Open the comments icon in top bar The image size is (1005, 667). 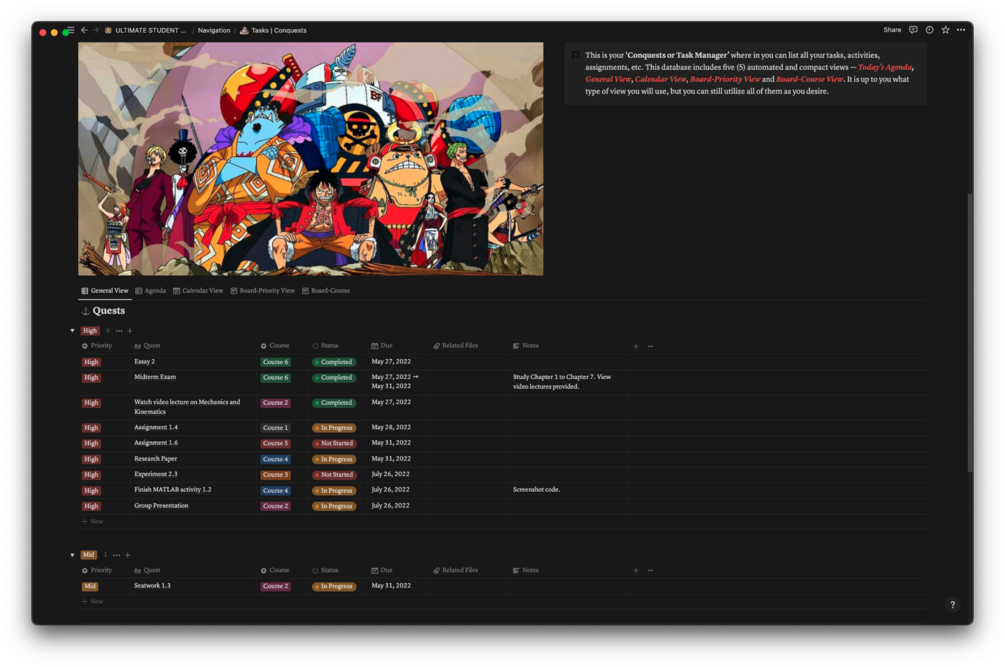pos(913,29)
